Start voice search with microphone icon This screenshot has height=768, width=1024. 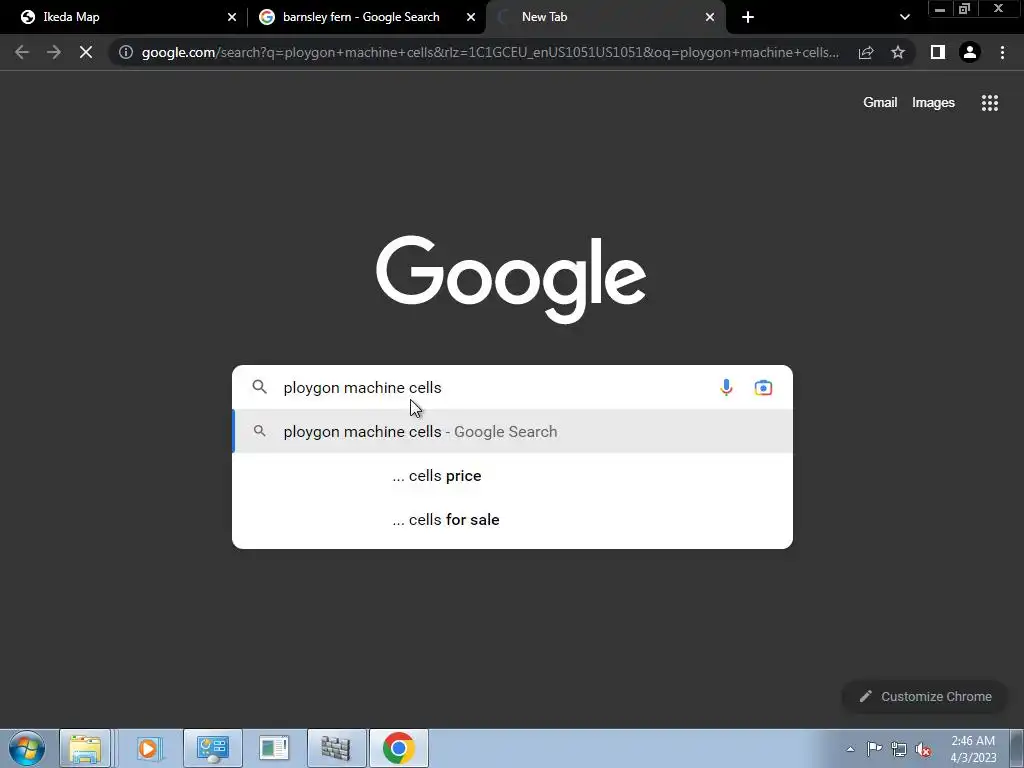[x=726, y=387]
